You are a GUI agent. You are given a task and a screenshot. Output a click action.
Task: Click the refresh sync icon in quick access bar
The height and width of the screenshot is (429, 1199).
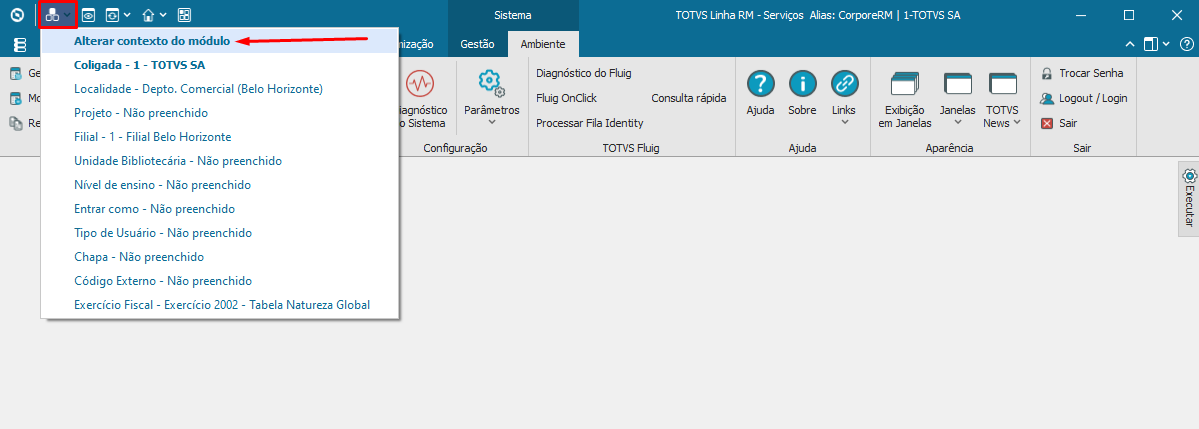112,15
